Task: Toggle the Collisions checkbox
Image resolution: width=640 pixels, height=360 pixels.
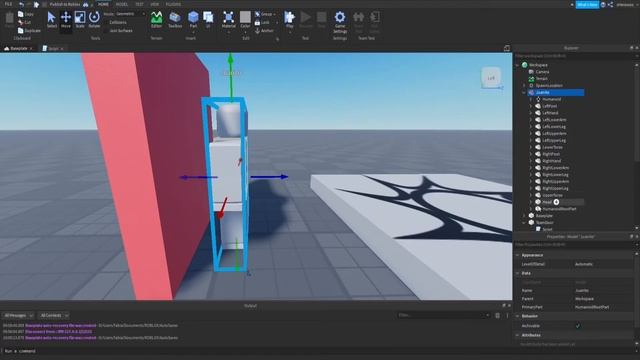Action: point(107,22)
